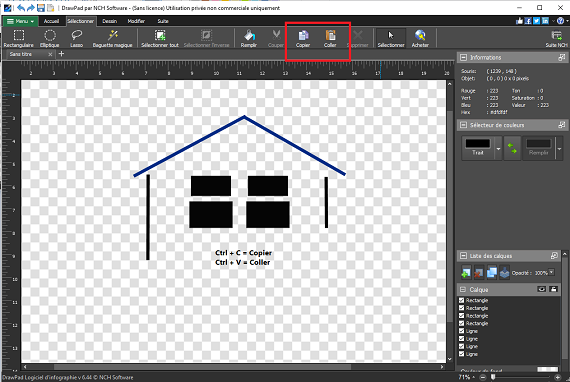The image size is (570, 382).
Task: Close the Sans titre document tab
Action: tap(50, 54)
